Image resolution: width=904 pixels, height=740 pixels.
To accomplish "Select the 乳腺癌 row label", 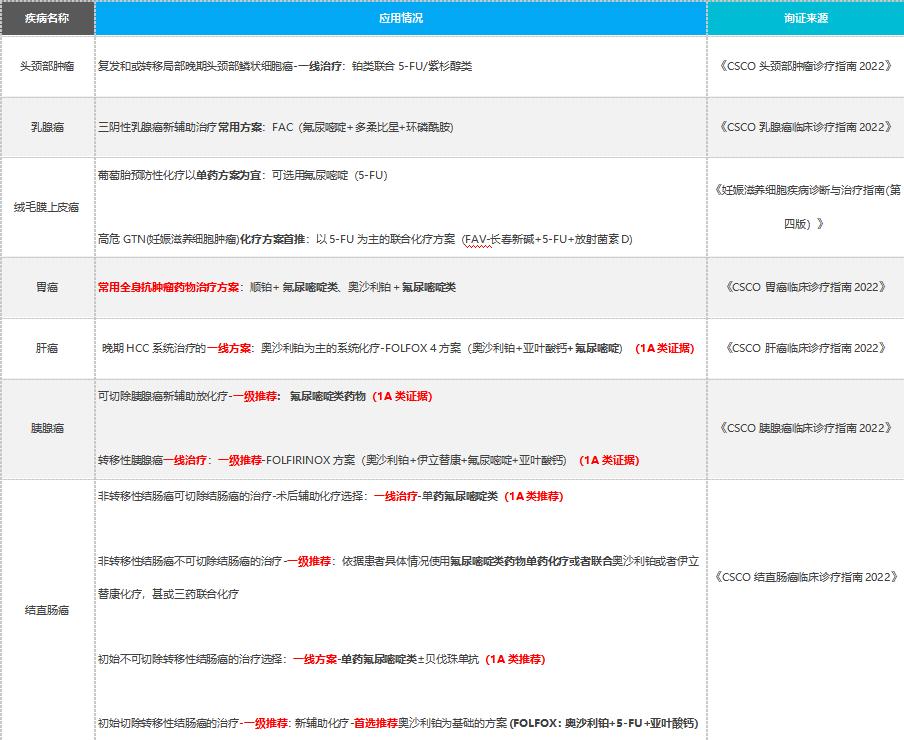I will [x=47, y=125].
